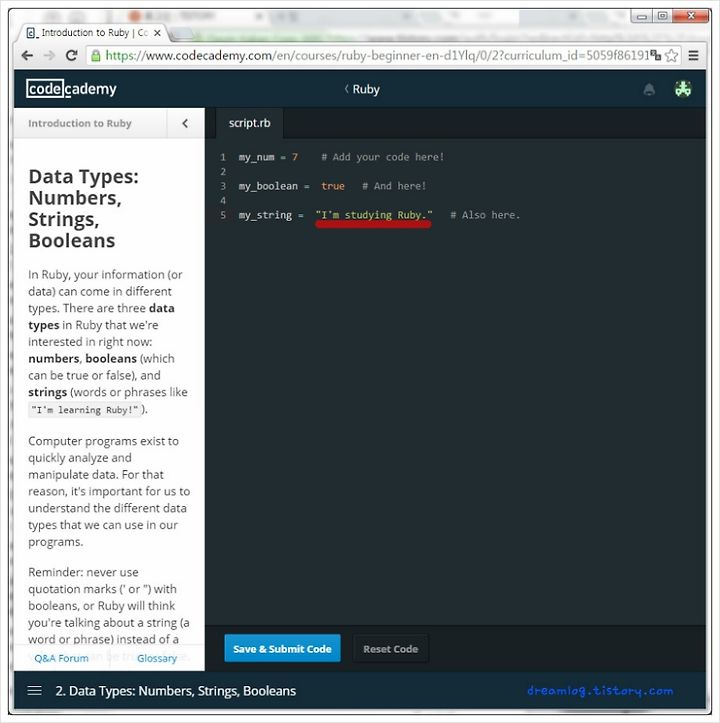Viewport: 720px width, 723px height.
Task: Minimize the browser window
Action: point(642,16)
